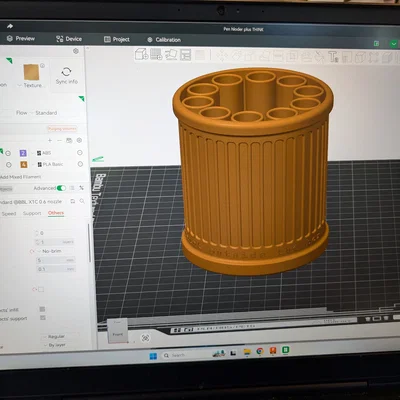The image size is (400, 400).
Task: Toggle the objects' support checkbox
Action: point(43,318)
